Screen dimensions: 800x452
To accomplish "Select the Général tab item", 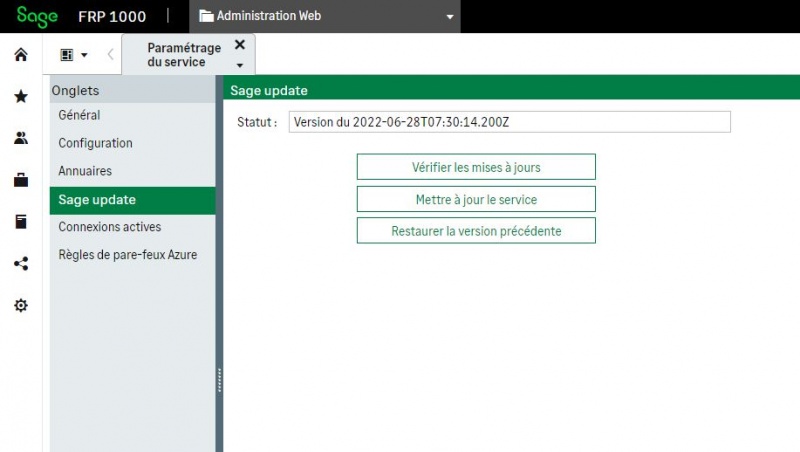I will click(133, 115).
